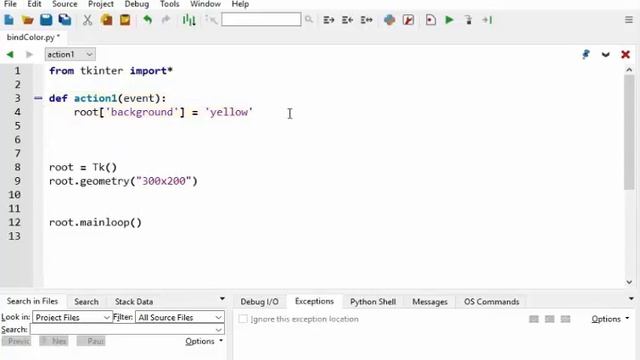The width and height of the screenshot is (640, 360).
Task: Click the magnifier search icon in toolbar
Action: (x=309, y=20)
